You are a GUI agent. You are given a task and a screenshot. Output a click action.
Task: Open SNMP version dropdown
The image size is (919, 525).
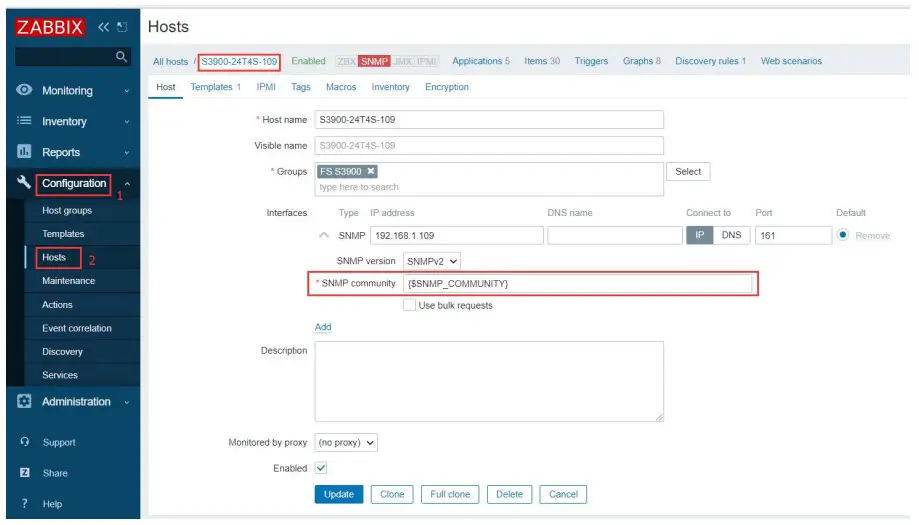(x=431, y=261)
